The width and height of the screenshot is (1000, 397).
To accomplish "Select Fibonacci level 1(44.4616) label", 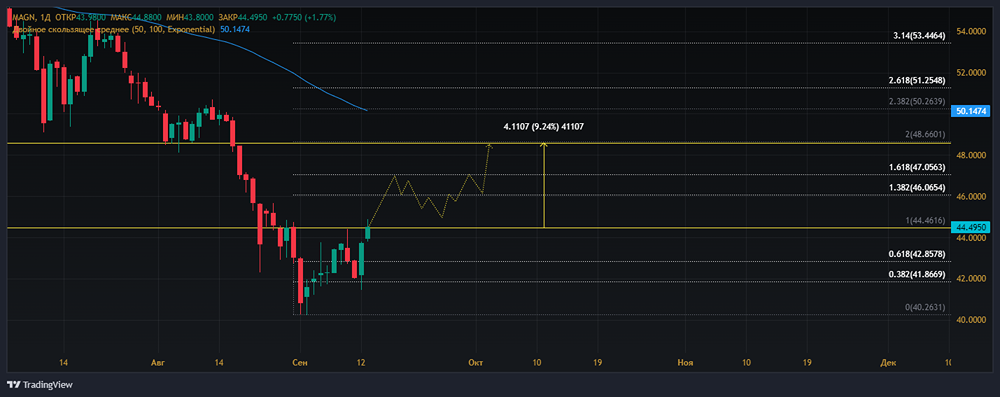I will [x=924, y=220].
